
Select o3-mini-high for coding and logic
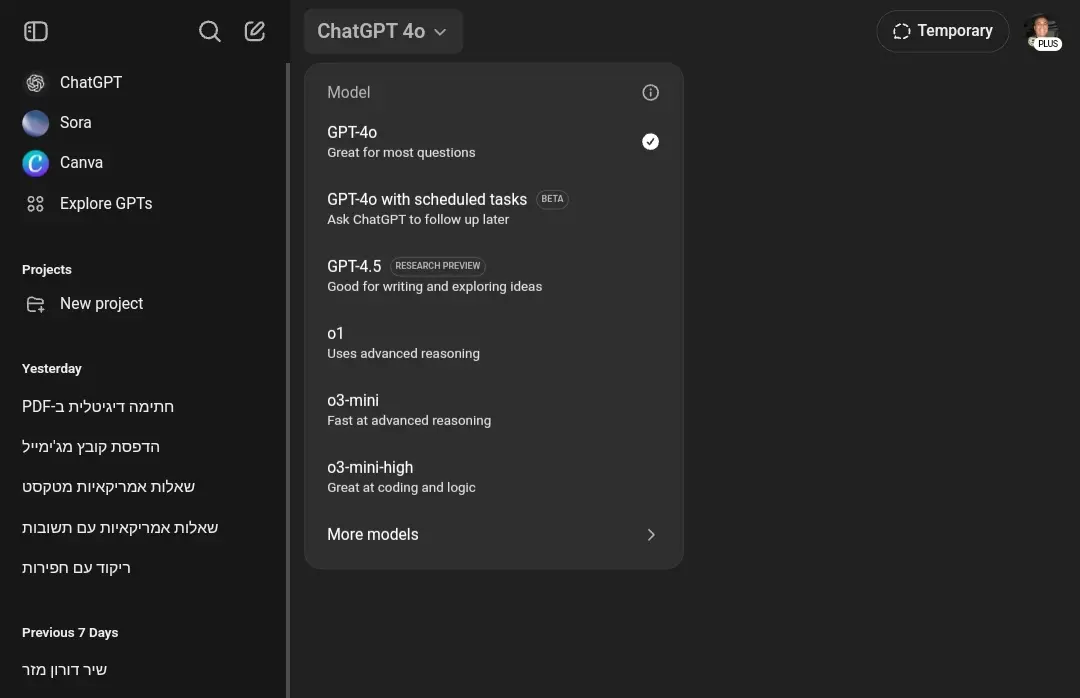coord(493,476)
